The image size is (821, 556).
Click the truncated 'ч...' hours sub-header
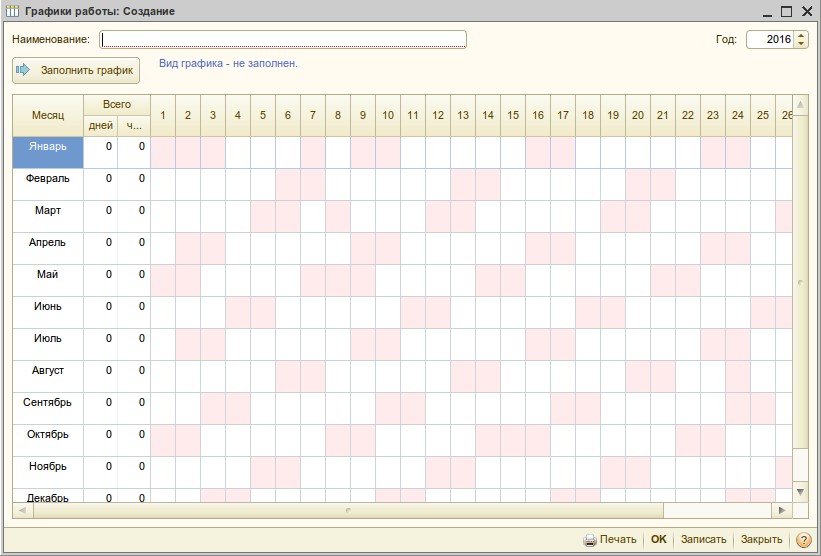(134, 126)
